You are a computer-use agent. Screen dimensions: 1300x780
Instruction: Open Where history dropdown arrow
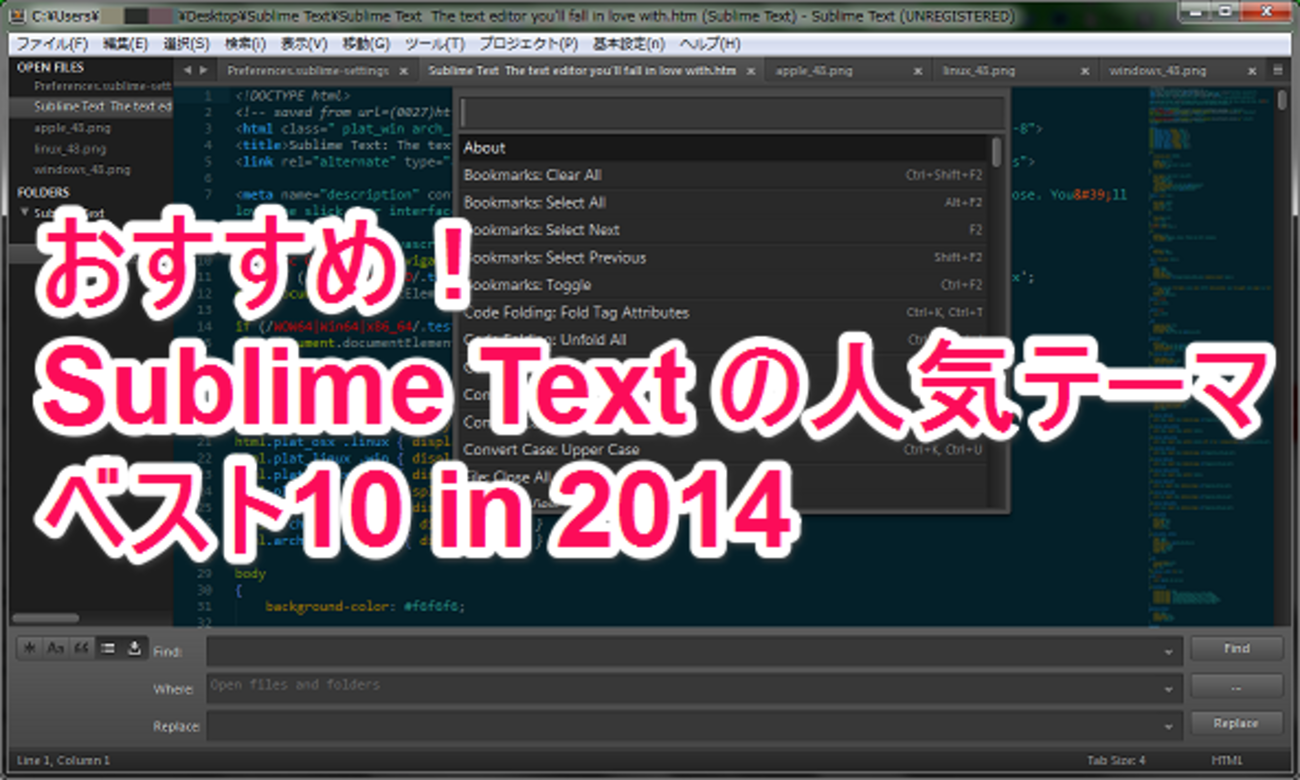point(1169,689)
